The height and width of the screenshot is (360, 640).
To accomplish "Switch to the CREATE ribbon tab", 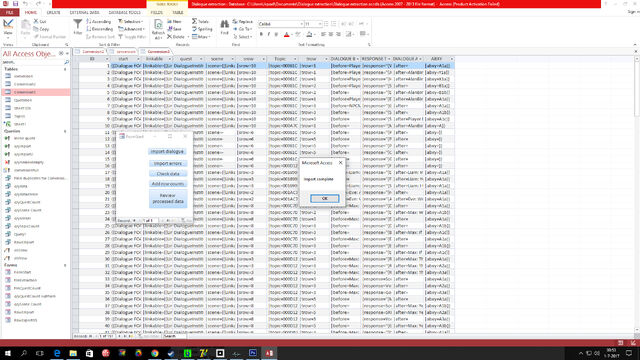I will (x=53, y=12).
